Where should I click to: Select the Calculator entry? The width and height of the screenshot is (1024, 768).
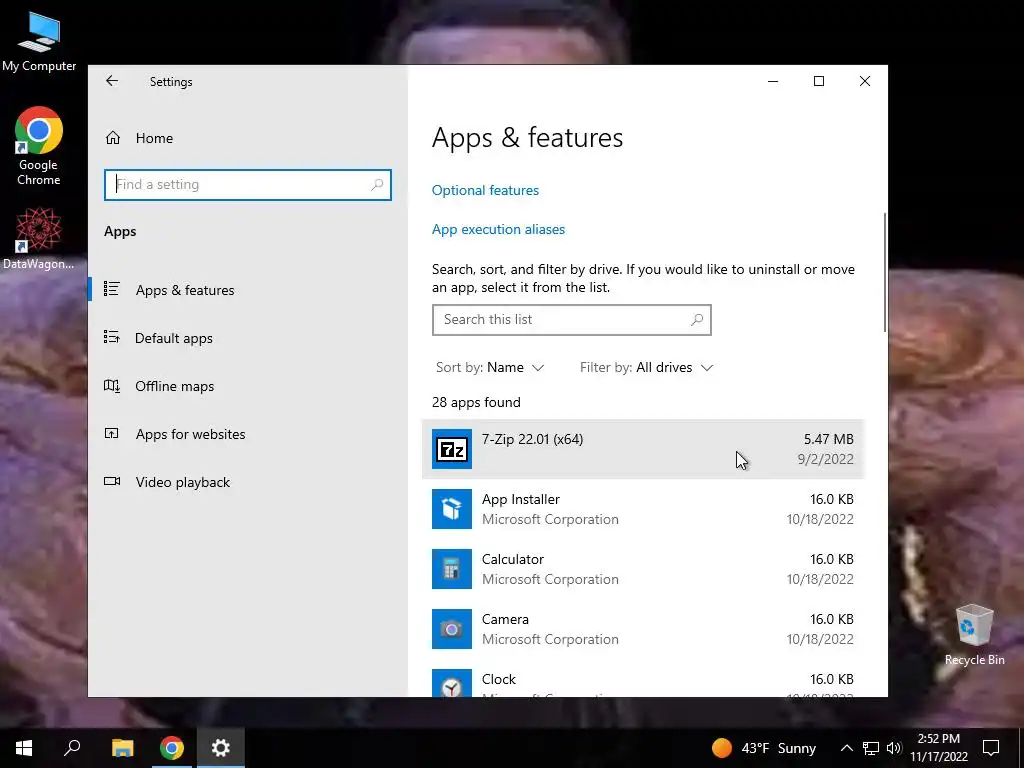pos(643,569)
